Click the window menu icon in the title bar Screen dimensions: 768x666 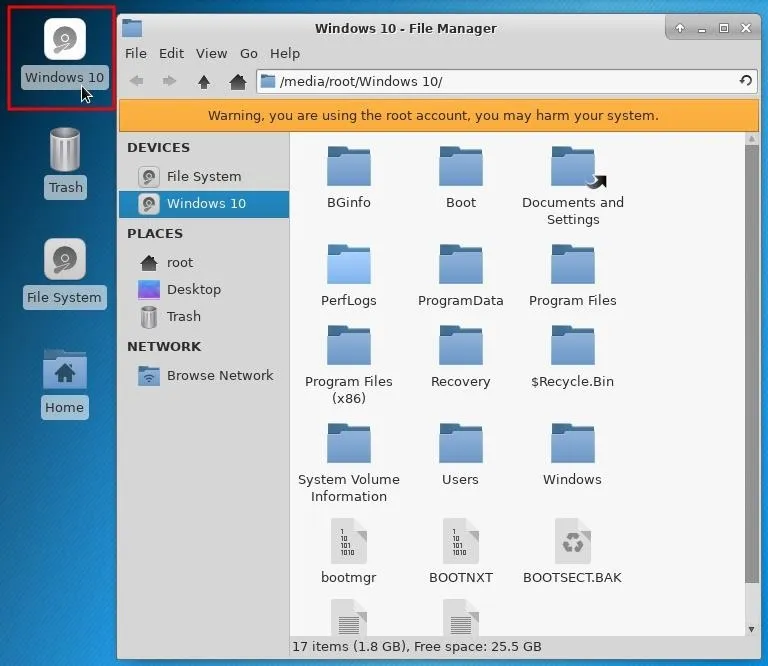pyautogui.click(x=132, y=28)
